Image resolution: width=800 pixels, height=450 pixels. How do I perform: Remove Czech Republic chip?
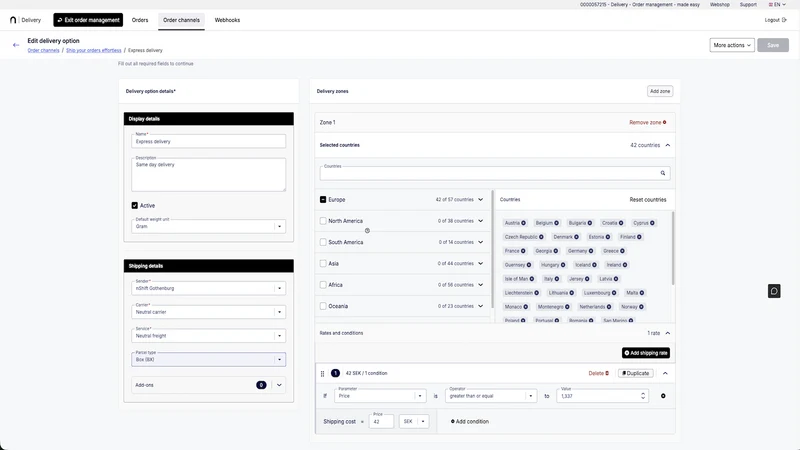(541, 237)
